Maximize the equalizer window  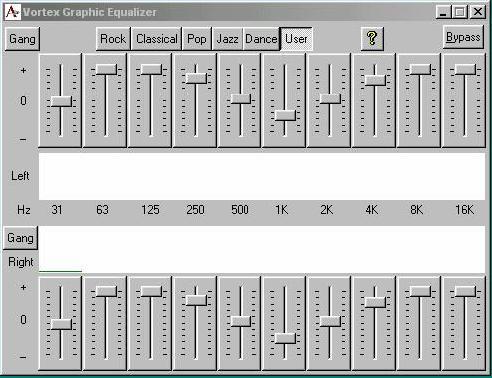(x=460, y=12)
